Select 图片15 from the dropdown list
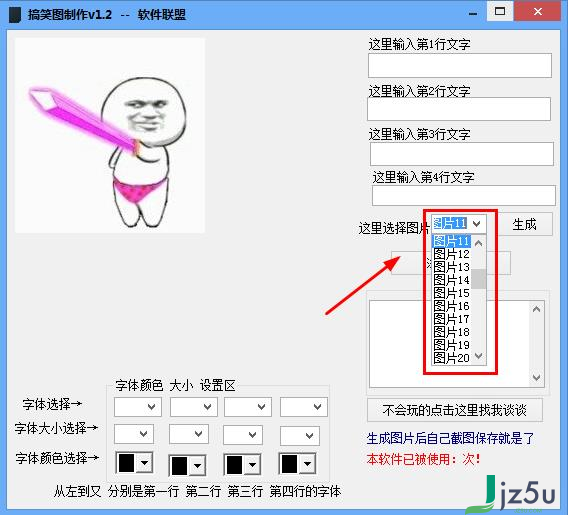The image size is (568, 515). (x=451, y=293)
